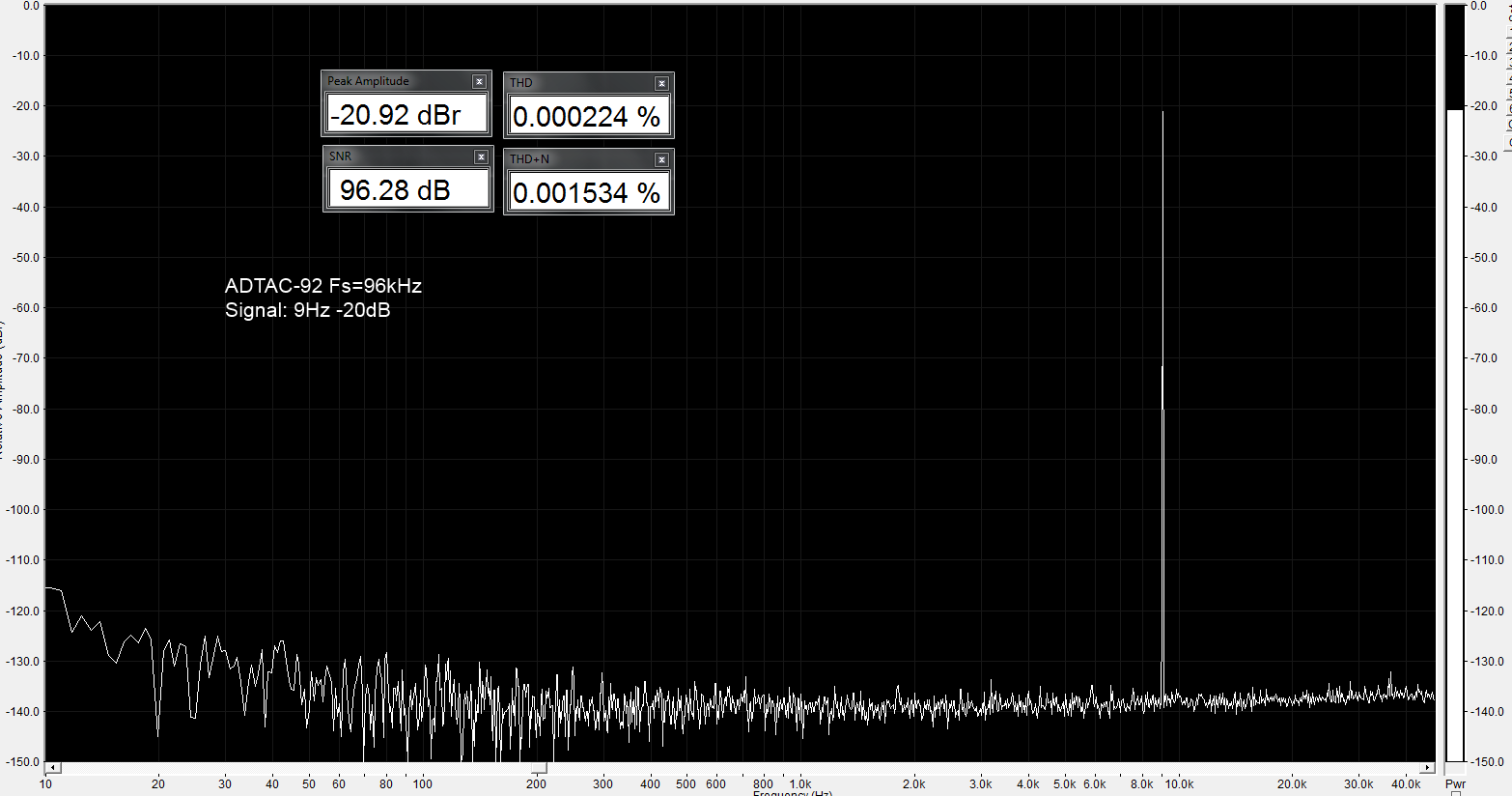
Task: Click the 96.28 dB SNR value
Action: [x=408, y=189]
